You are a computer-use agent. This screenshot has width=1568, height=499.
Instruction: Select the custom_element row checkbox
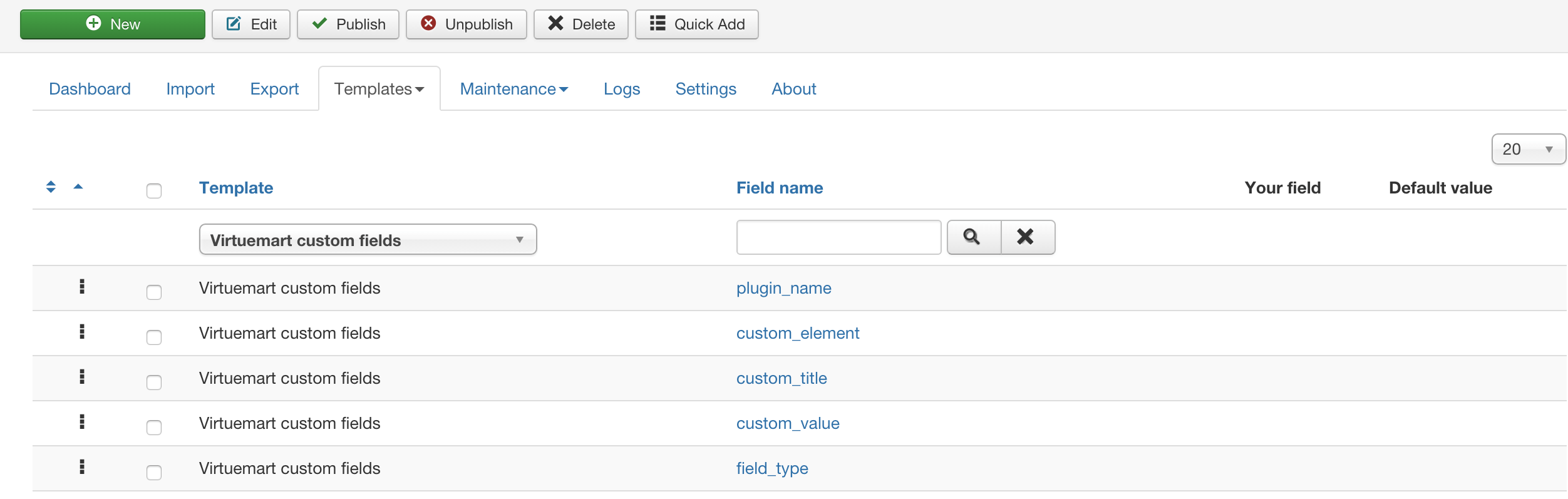(154, 337)
